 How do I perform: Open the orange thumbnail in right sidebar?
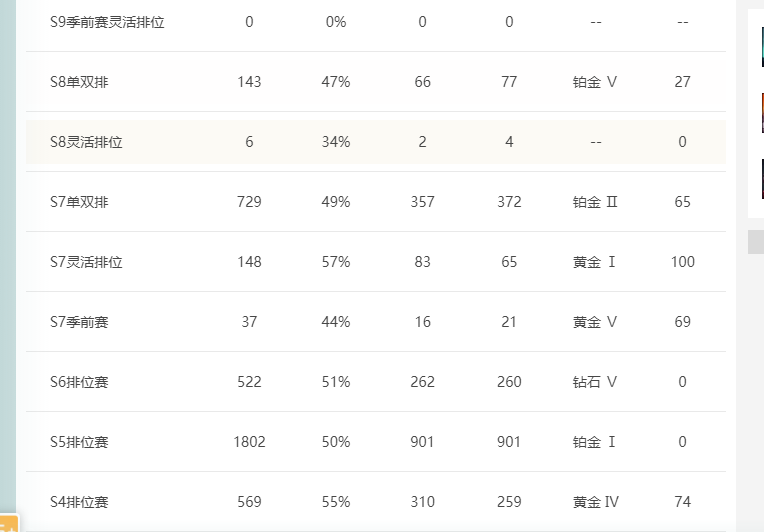coord(763,113)
